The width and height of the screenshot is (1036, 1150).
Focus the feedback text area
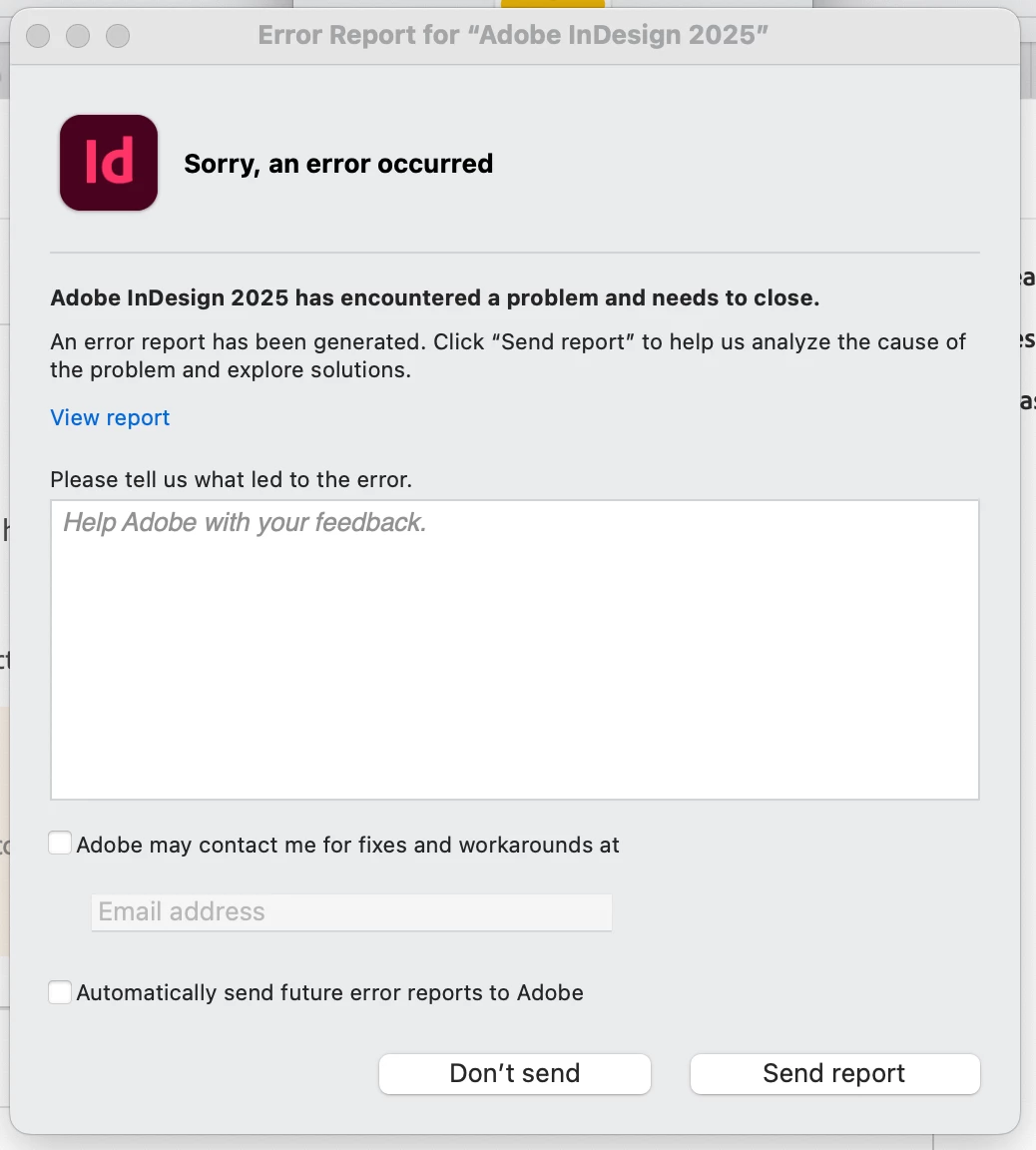515,650
